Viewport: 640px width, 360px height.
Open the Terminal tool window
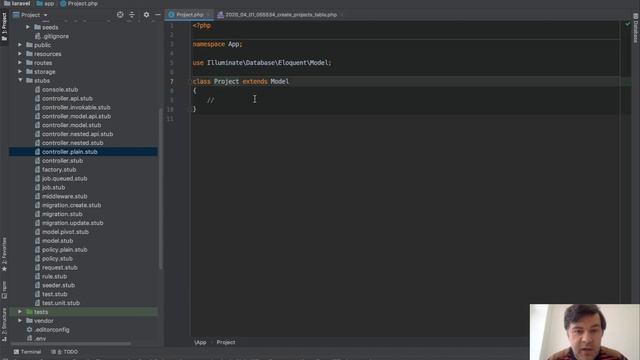coord(27,352)
